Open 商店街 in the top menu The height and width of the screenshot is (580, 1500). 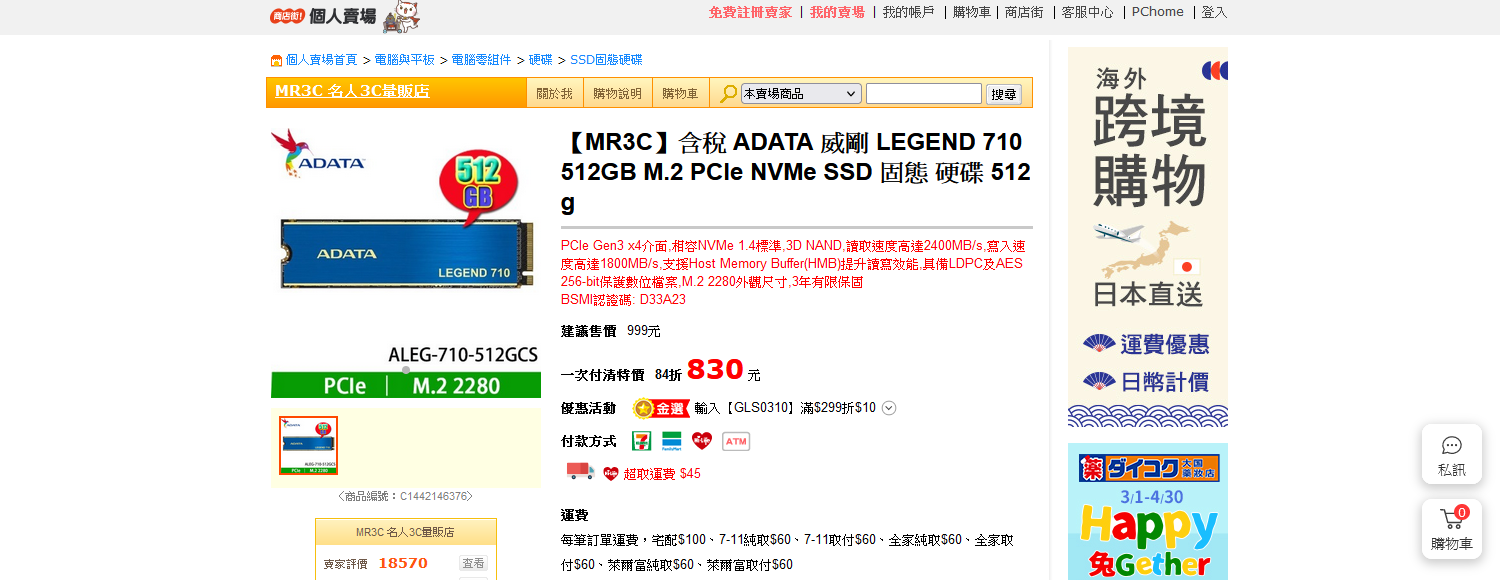click(x=1024, y=12)
